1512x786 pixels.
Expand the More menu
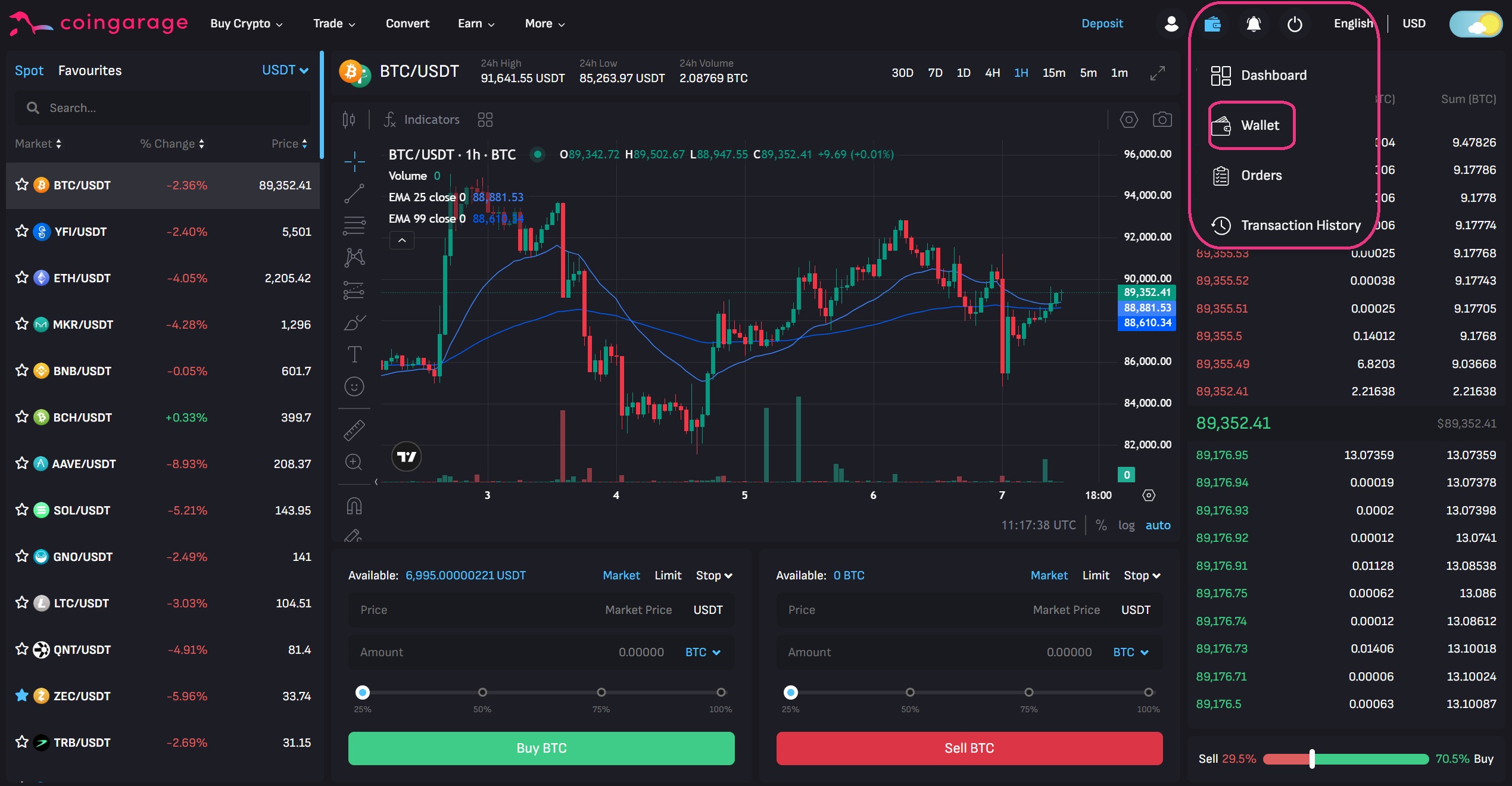(x=544, y=24)
